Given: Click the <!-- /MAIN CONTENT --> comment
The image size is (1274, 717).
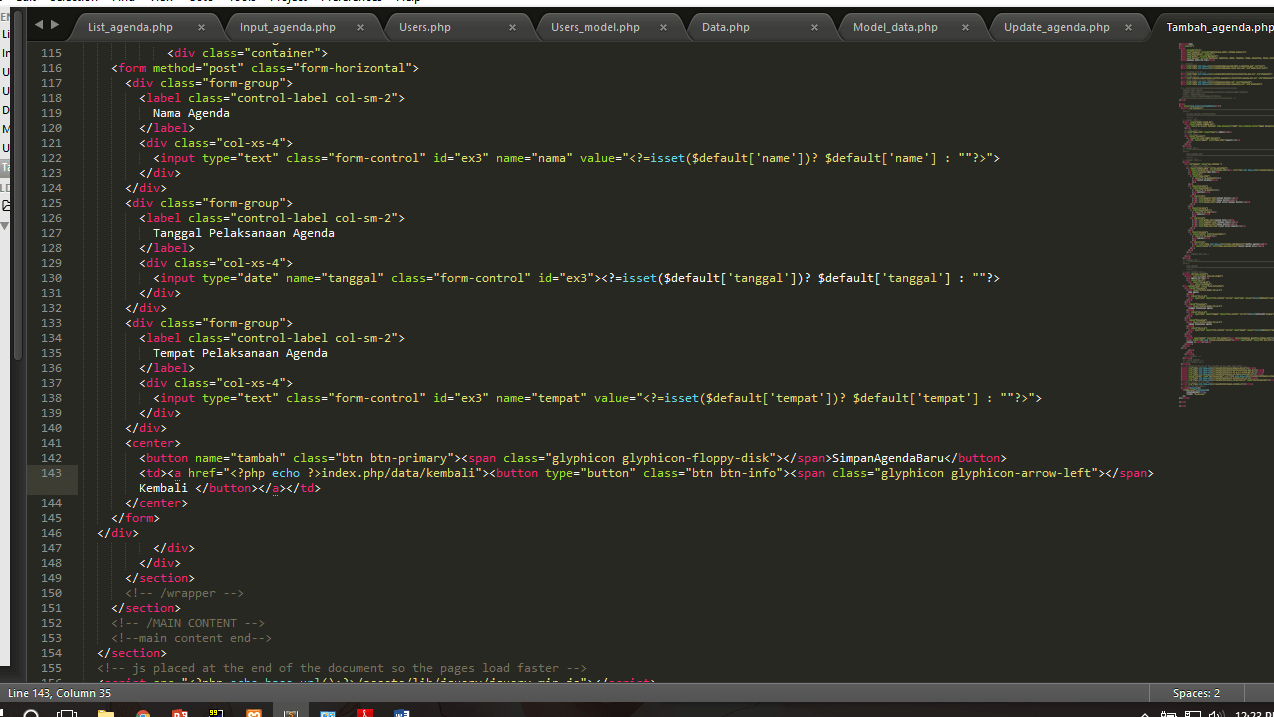Looking at the screenshot, I should click(188, 623).
